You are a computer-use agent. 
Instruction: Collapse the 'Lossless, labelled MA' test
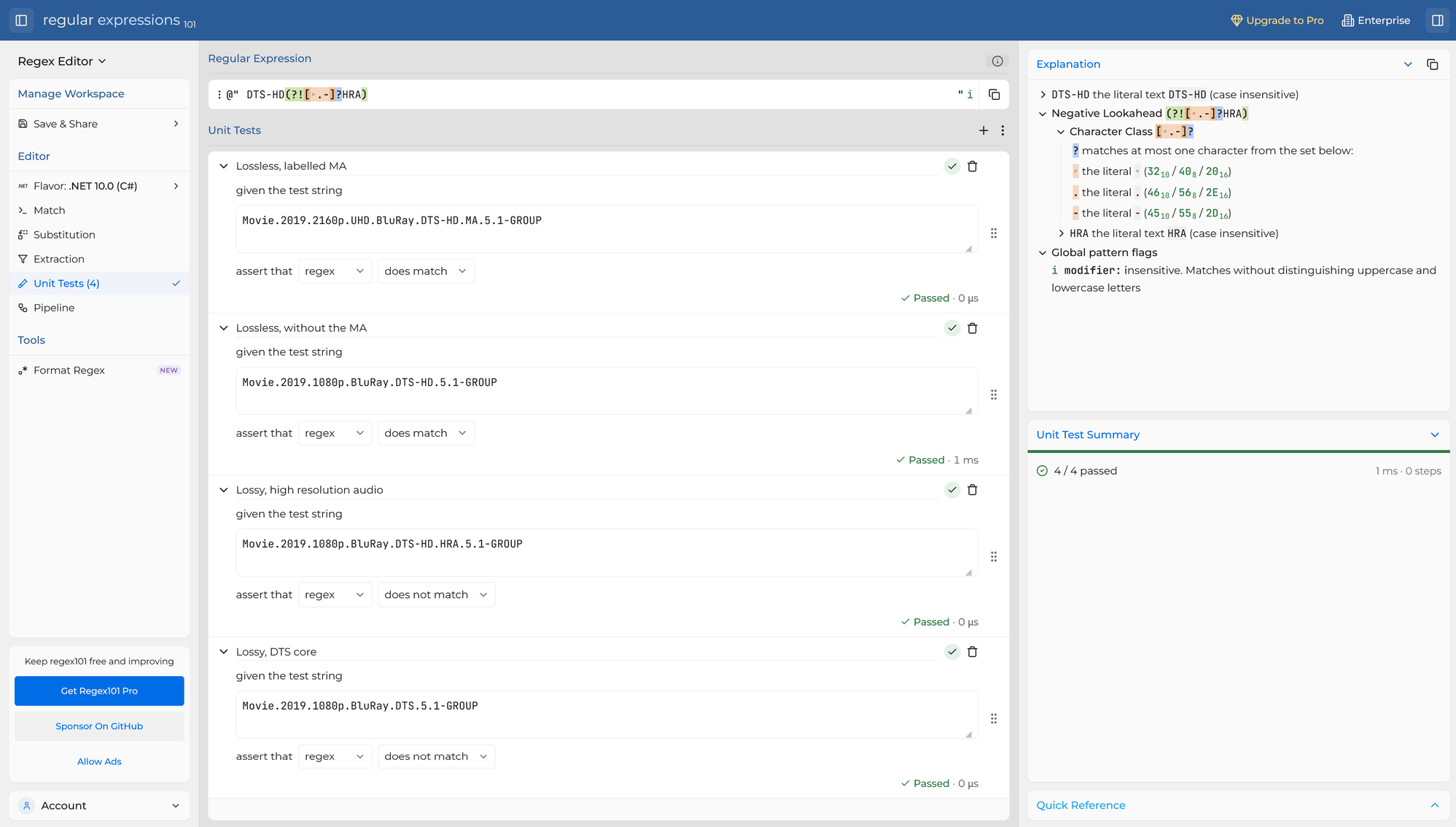pos(224,166)
